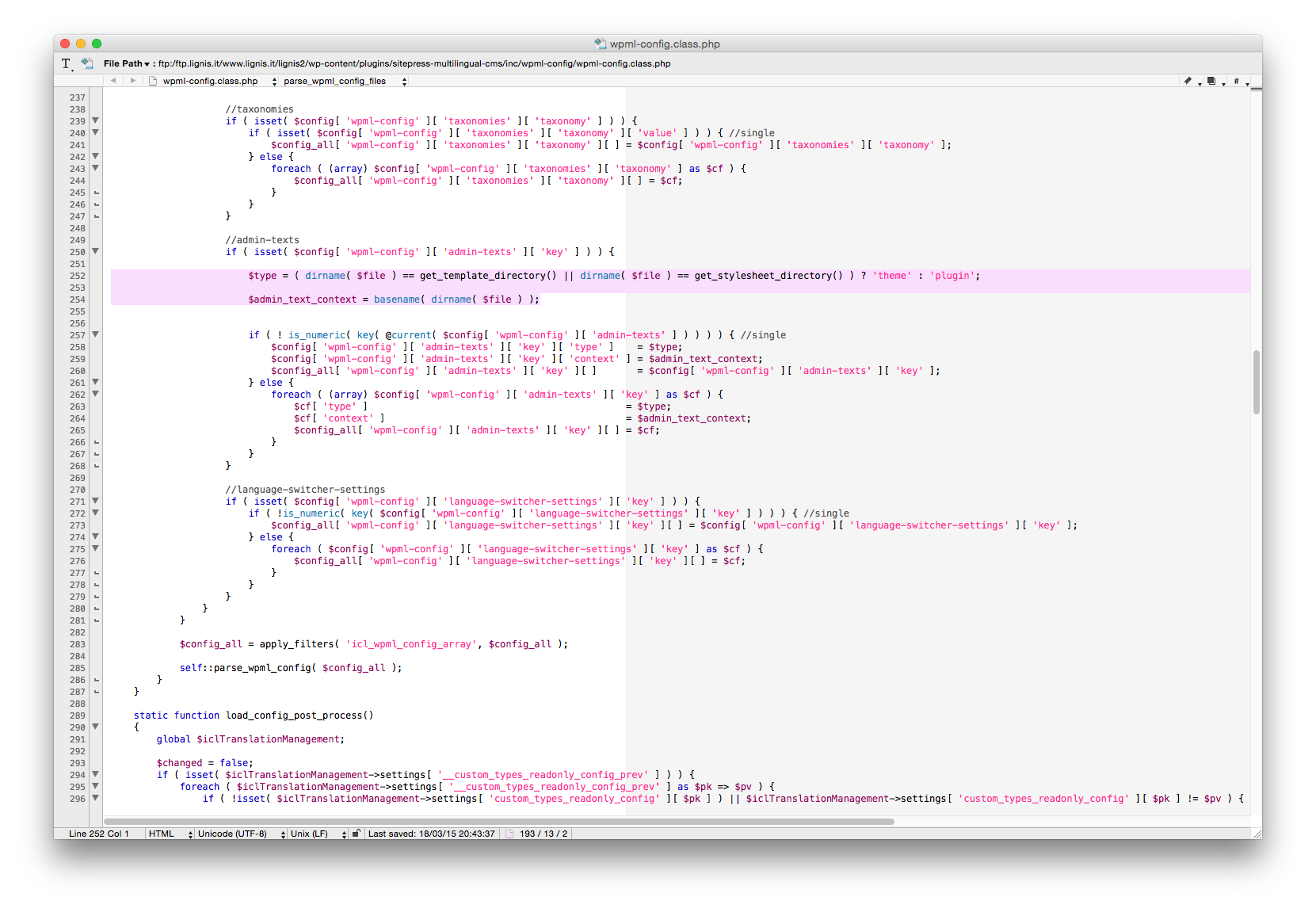Click the document statistics page icon

coord(509,834)
